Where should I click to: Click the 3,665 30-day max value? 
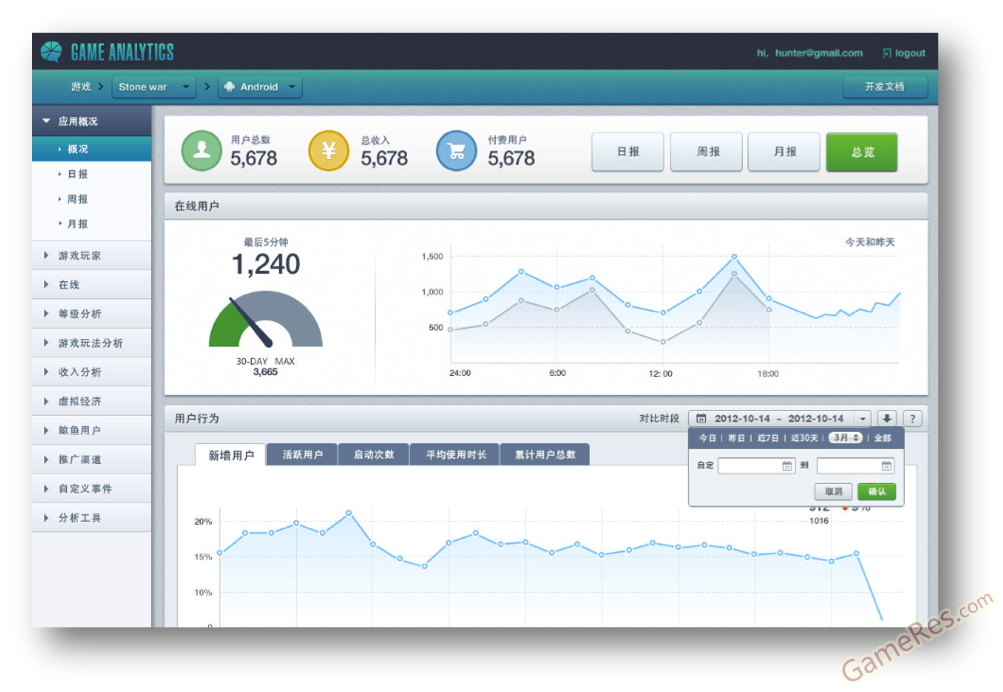(x=265, y=372)
